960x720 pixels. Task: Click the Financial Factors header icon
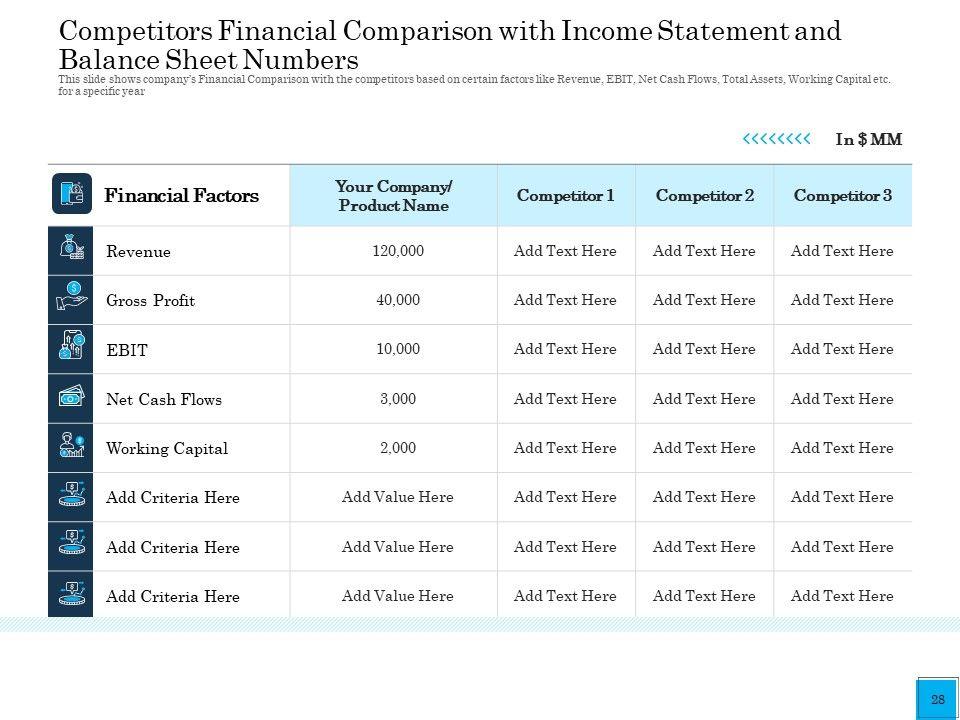click(x=72, y=194)
